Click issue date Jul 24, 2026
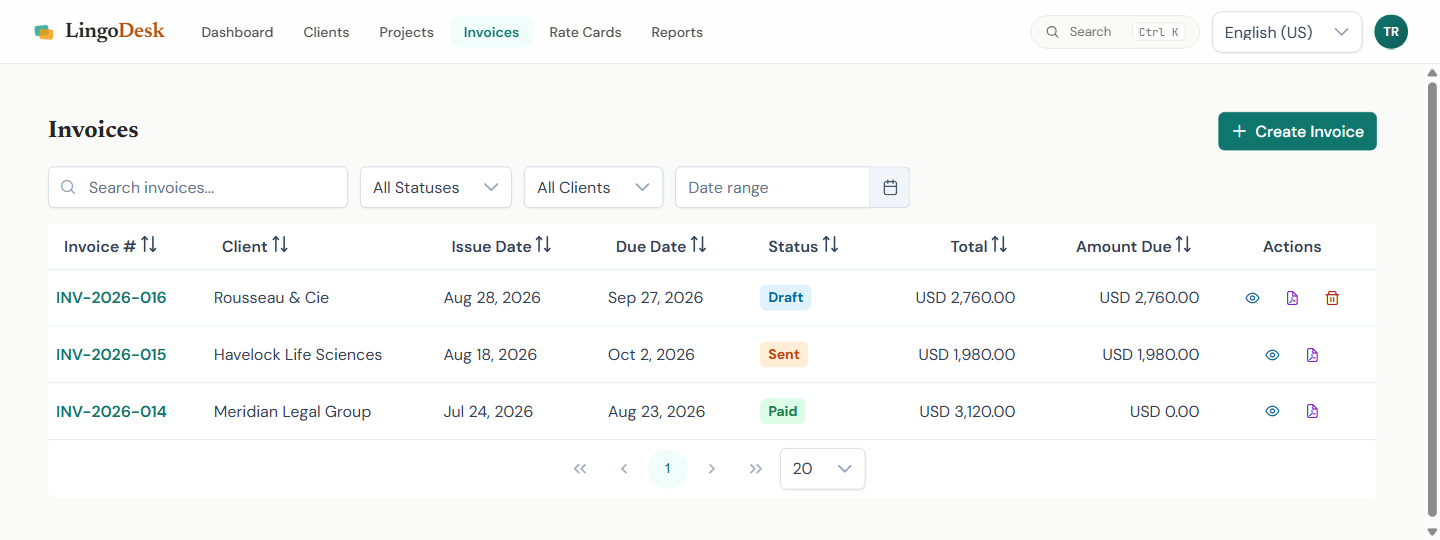Screen dimensions: 1440x540 coord(488,411)
